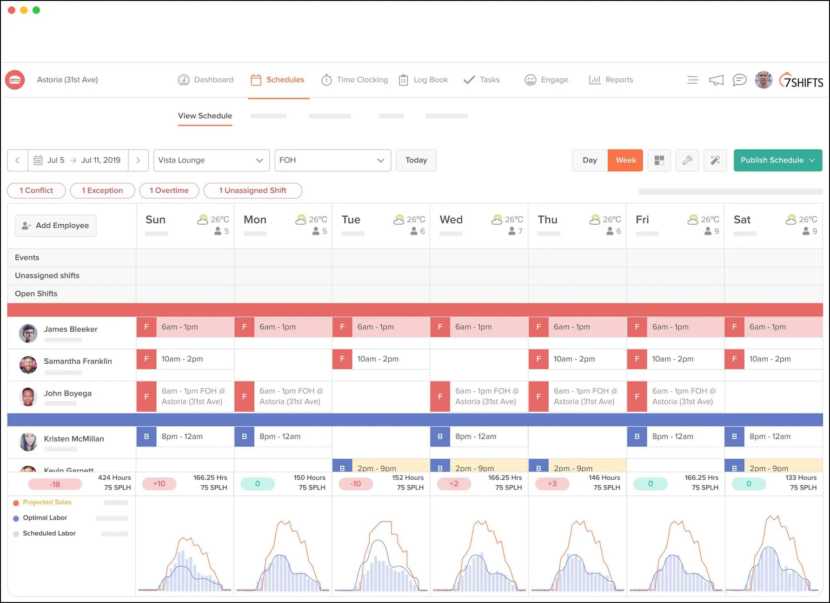Jump to Today in the schedule
The width and height of the screenshot is (830, 603).
[x=416, y=160]
